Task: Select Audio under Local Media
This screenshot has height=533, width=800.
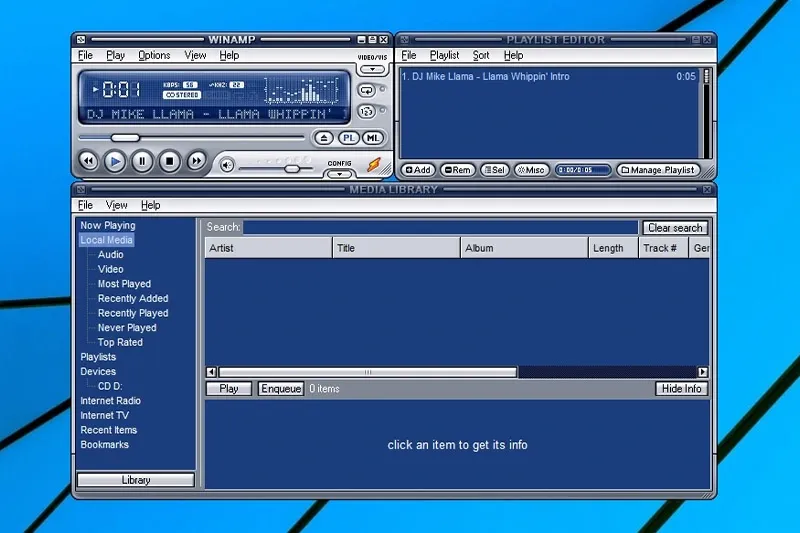Action: 111,255
